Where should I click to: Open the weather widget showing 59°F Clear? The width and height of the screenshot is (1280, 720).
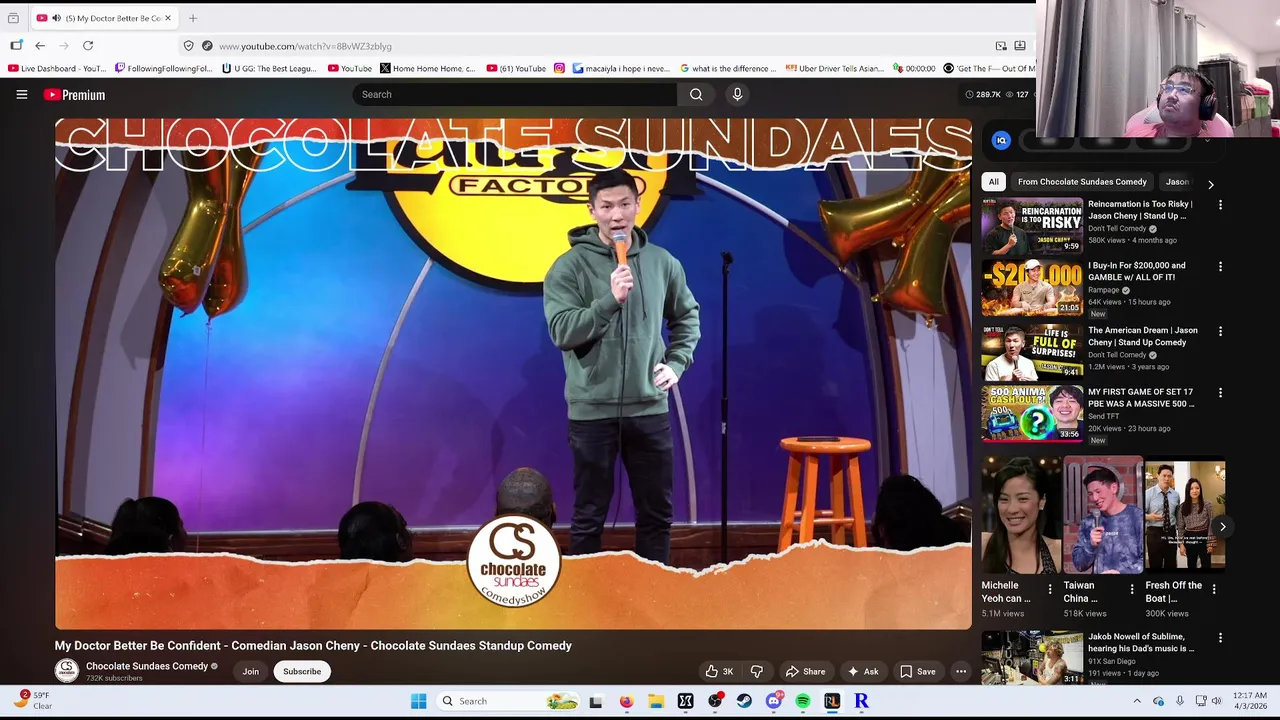(x=33, y=701)
